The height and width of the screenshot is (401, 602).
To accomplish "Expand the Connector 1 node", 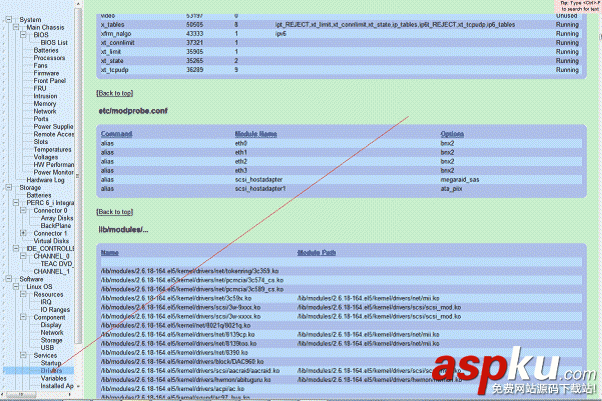I will pyautogui.click(x=23, y=233).
